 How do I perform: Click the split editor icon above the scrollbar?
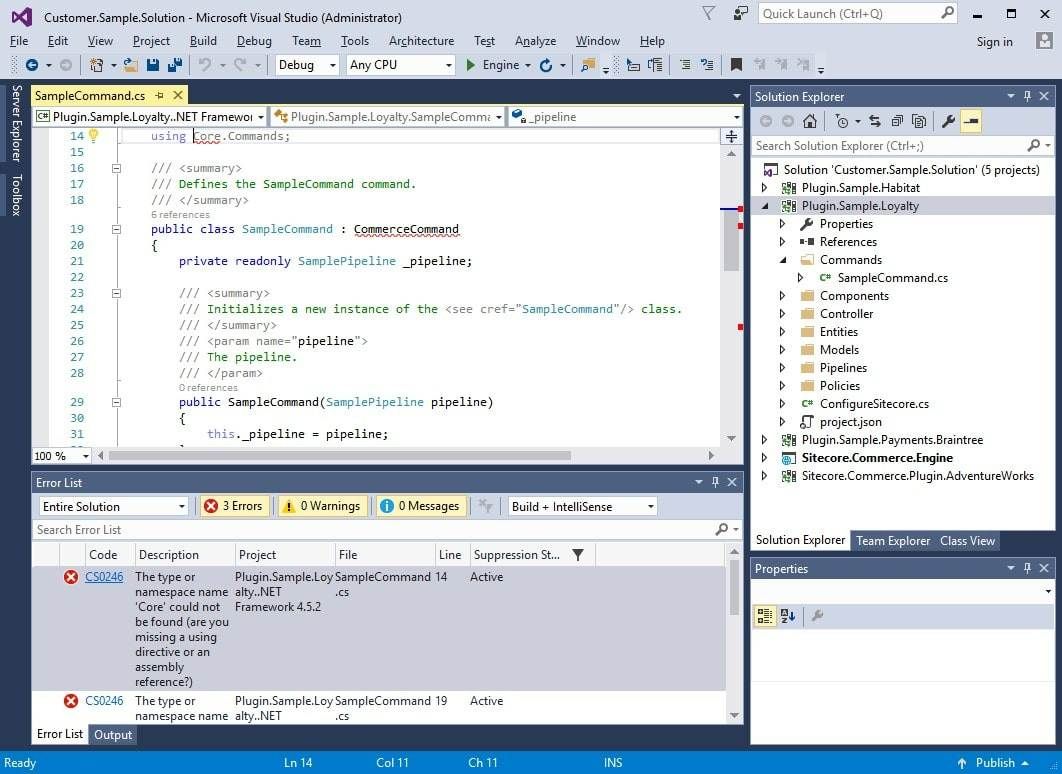click(731, 137)
